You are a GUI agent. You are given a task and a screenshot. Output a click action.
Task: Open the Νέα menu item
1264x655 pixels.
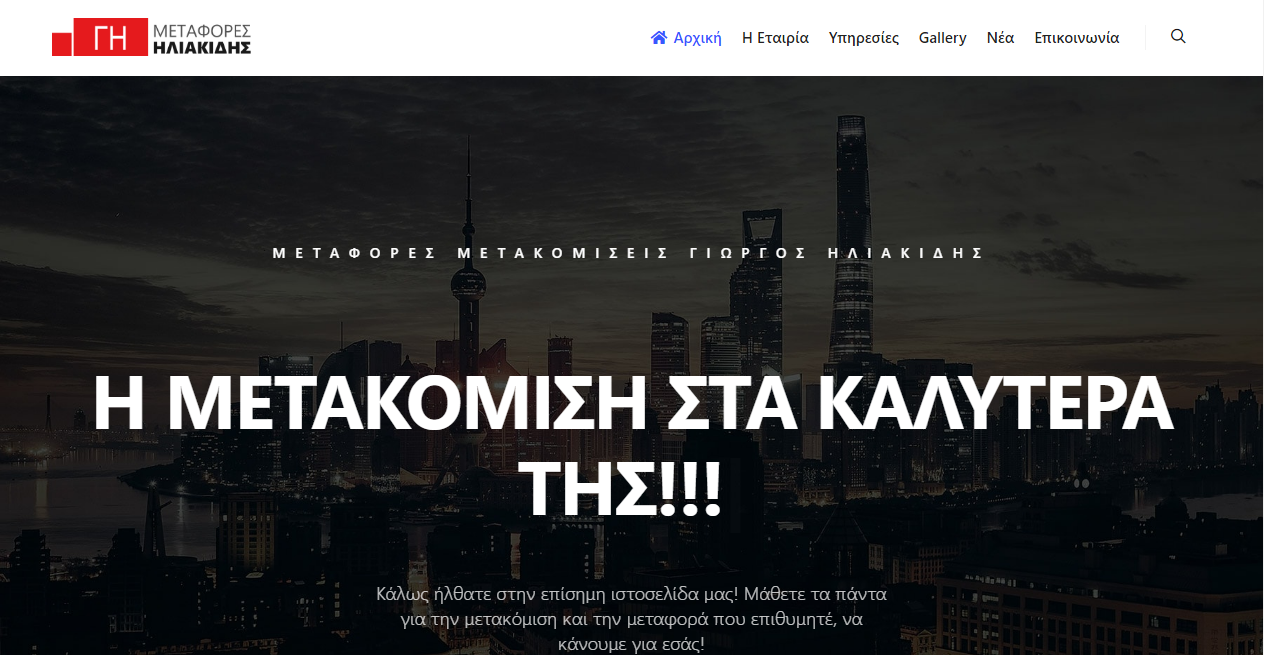(x=1000, y=38)
